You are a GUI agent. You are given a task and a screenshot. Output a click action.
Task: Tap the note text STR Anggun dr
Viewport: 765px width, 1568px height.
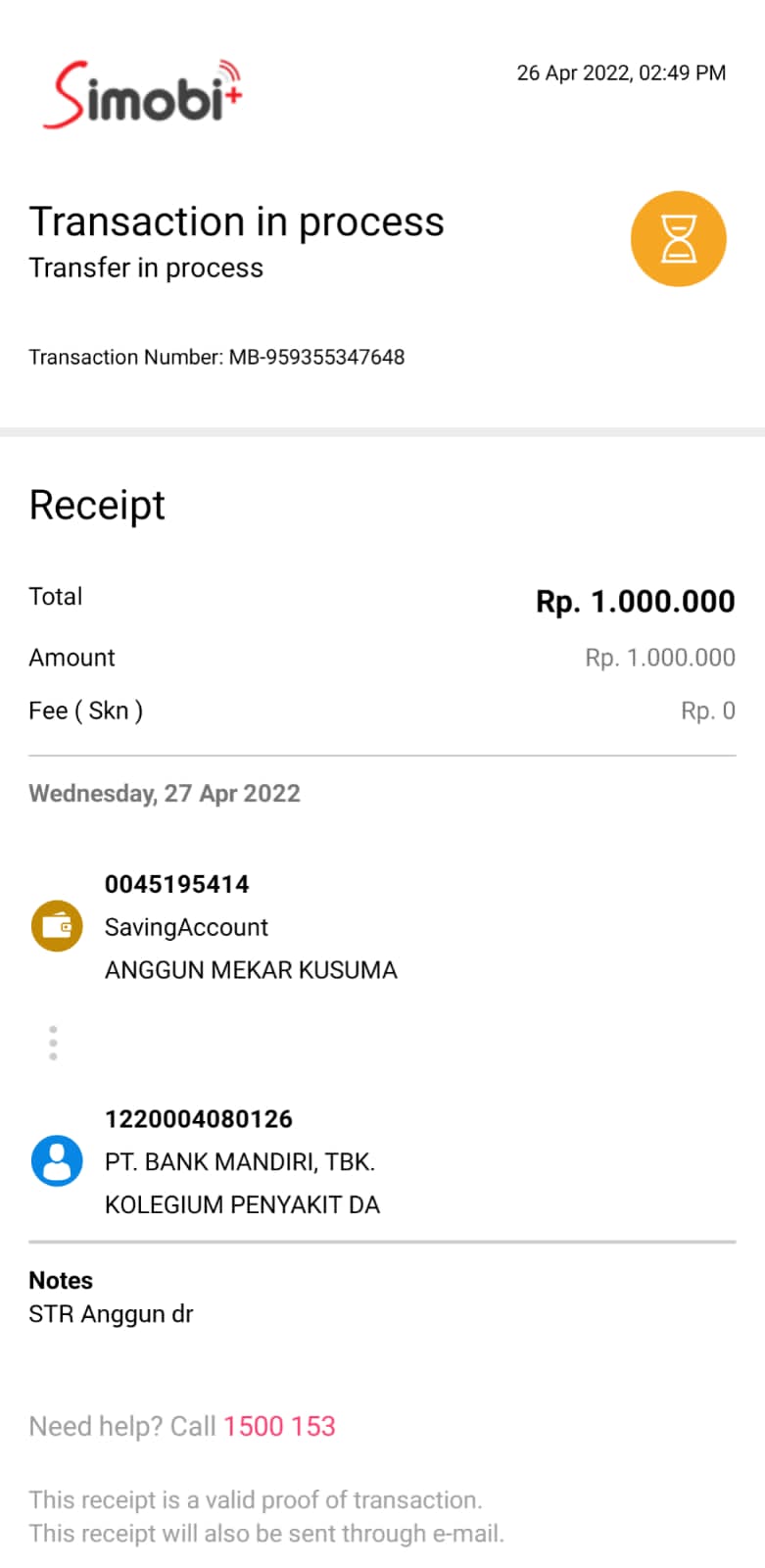111,1314
